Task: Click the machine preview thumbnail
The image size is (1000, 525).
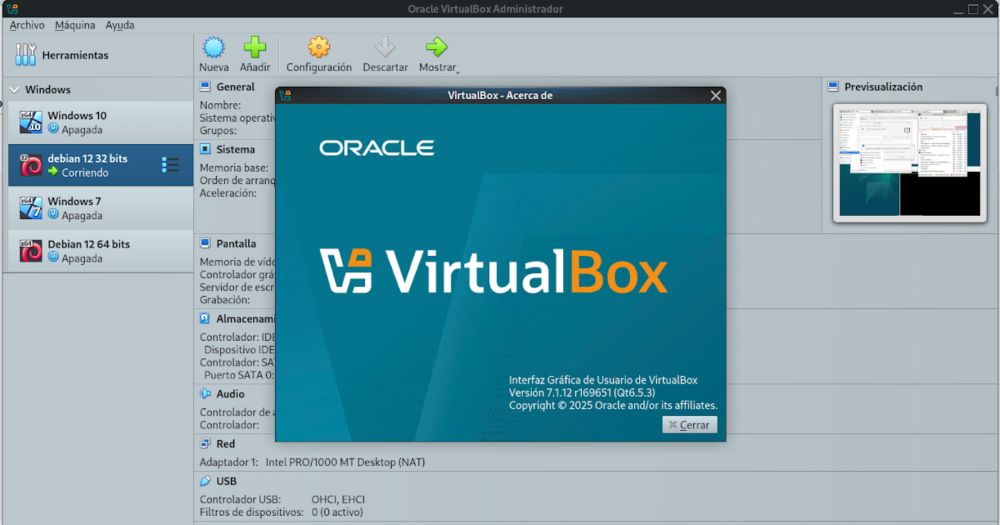Action: pos(909,163)
